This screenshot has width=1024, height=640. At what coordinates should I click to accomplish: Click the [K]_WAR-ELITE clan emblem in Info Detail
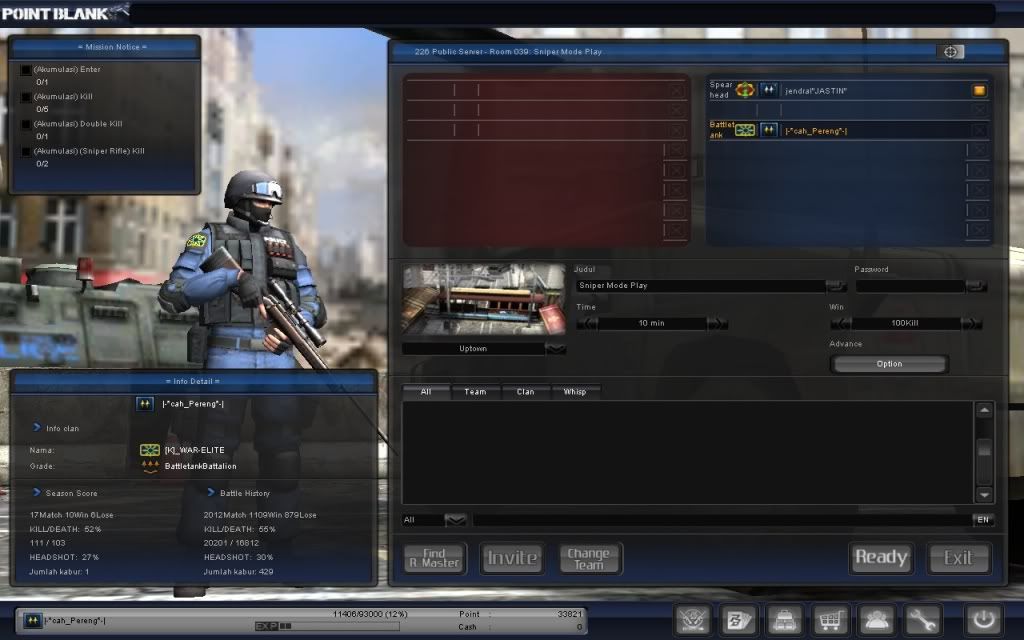point(150,450)
